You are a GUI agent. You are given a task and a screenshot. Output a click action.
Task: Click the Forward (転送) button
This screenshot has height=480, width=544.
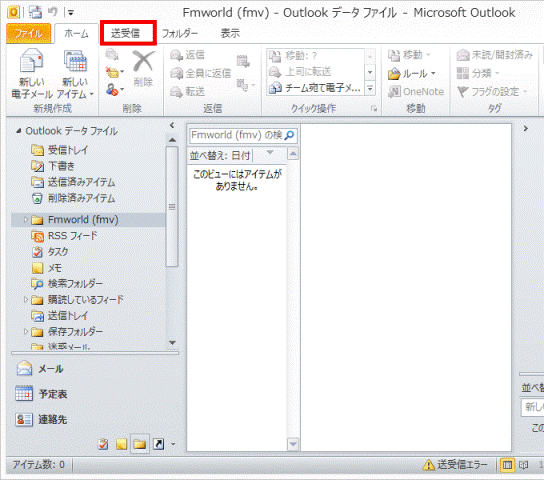click(188, 92)
